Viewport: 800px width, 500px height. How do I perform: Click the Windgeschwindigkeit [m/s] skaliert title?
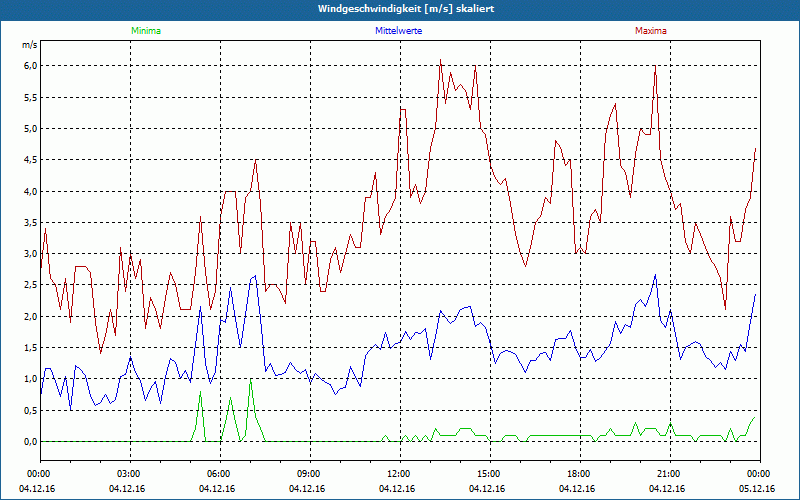click(x=406, y=9)
